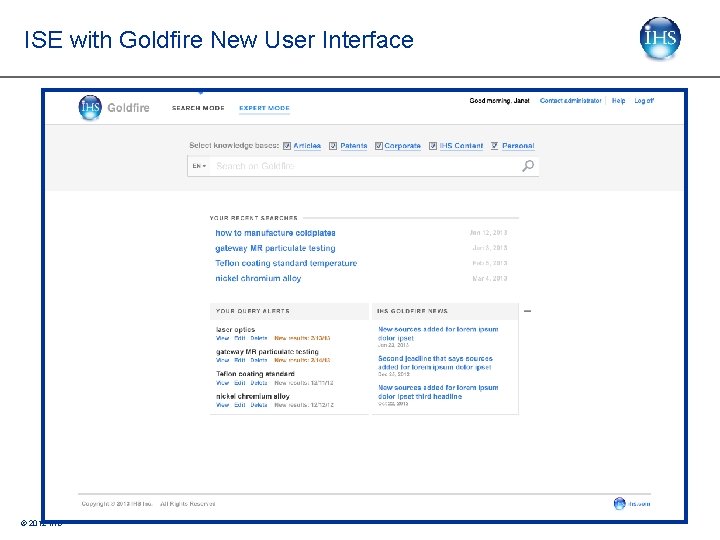Open the Personal knowledge base link
Viewport: 720px width, 540px height.
[518, 146]
